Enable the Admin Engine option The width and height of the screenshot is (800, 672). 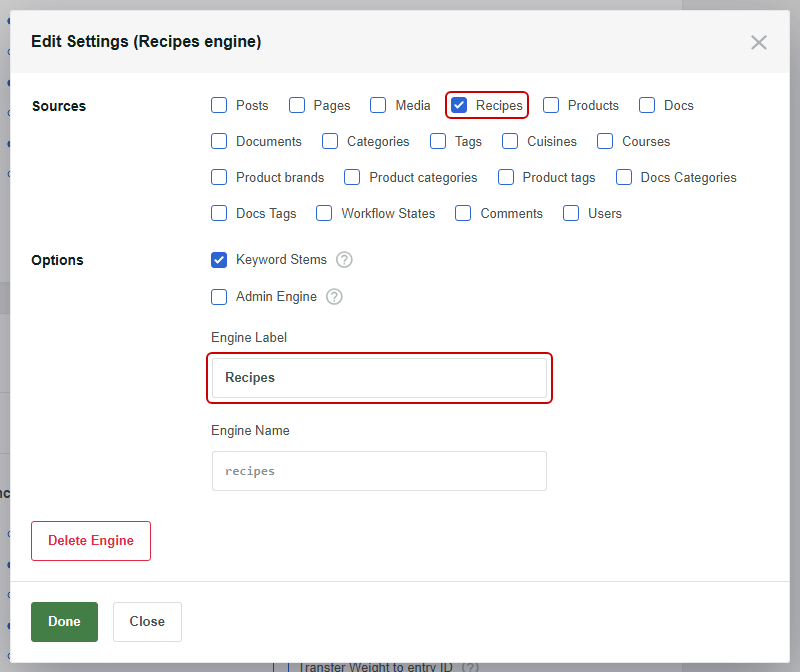click(x=219, y=296)
